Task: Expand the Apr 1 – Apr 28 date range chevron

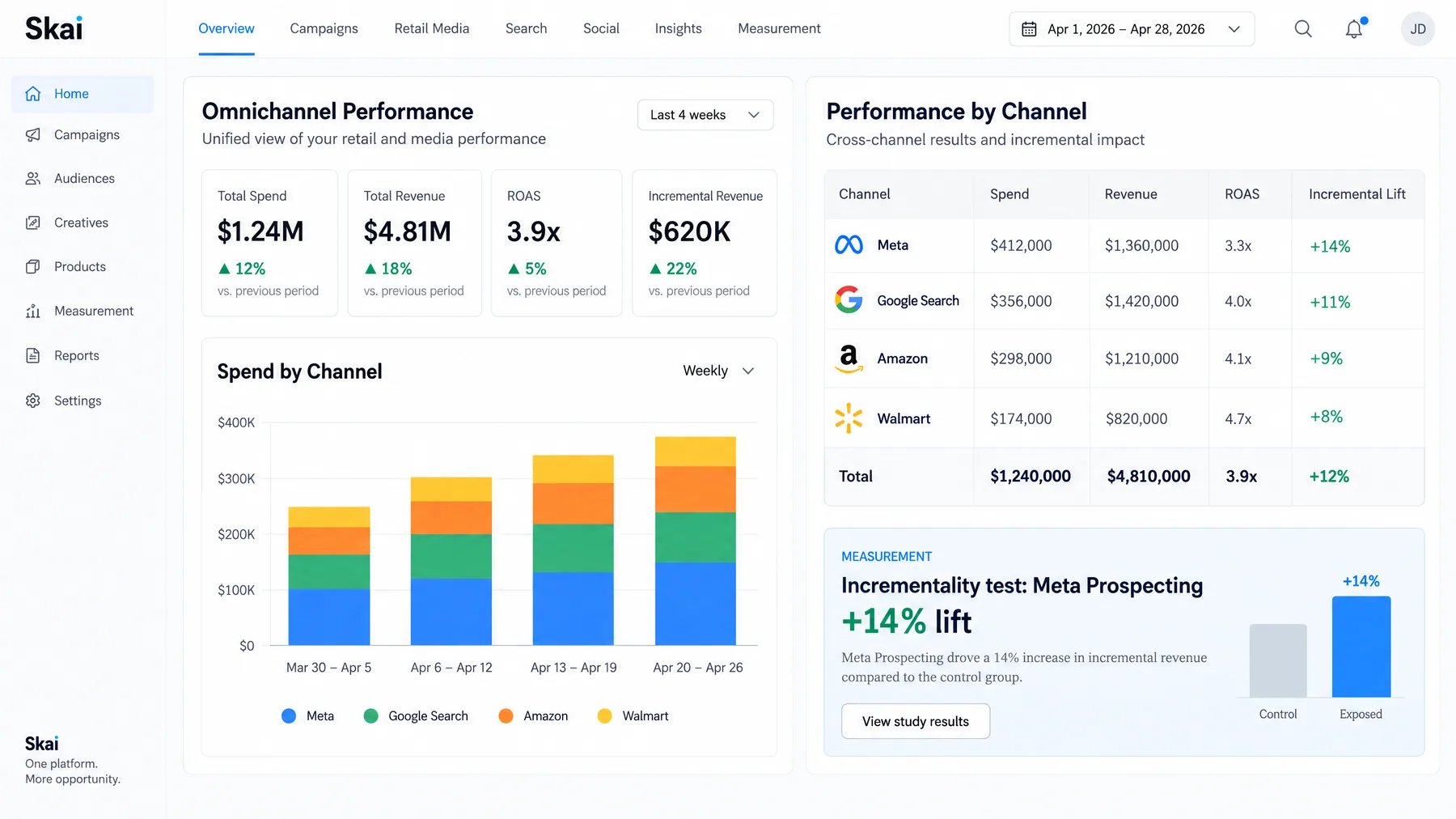Action: coord(1234,29)
